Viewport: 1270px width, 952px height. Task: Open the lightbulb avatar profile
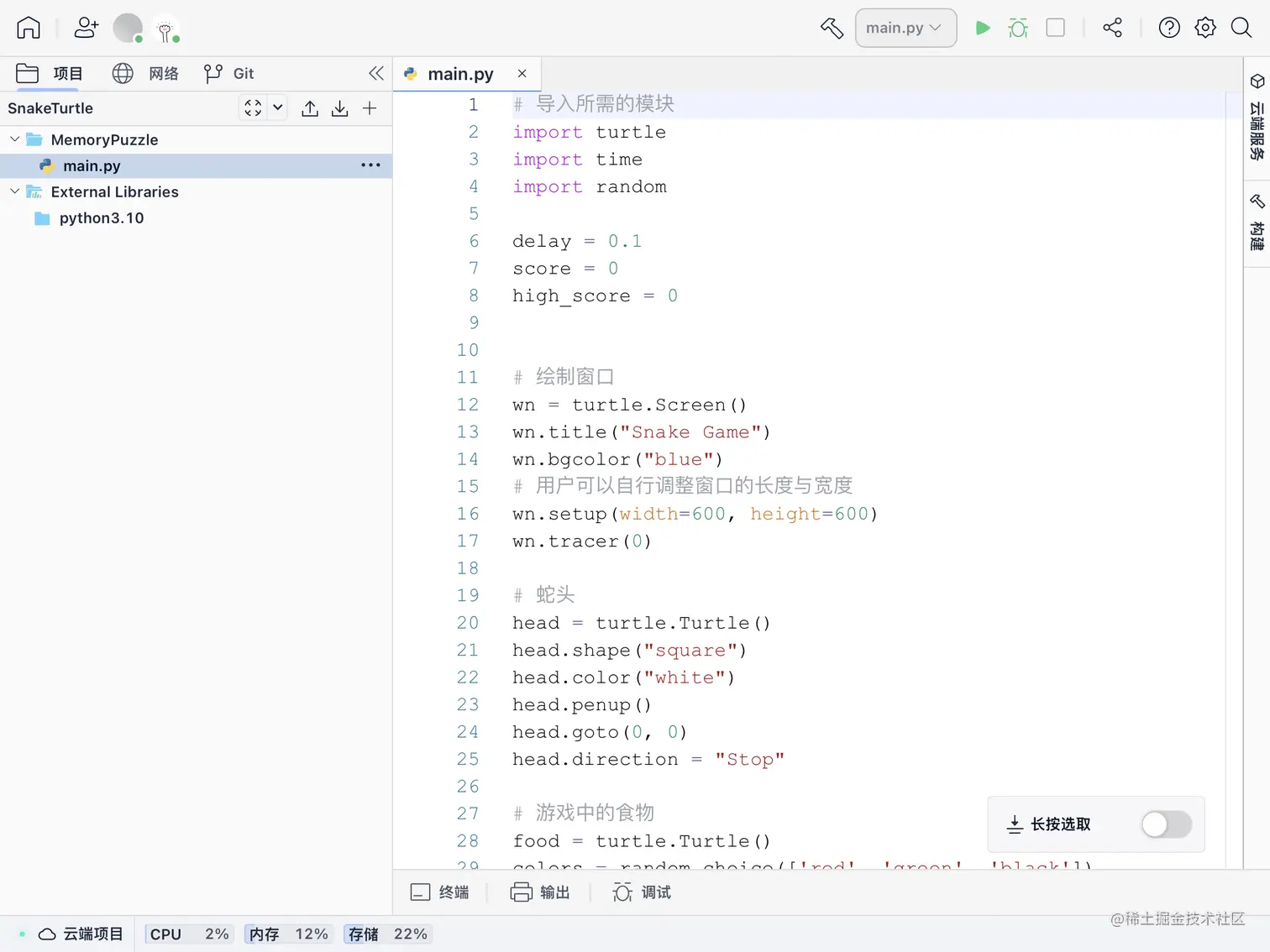[x=165, y=29]
